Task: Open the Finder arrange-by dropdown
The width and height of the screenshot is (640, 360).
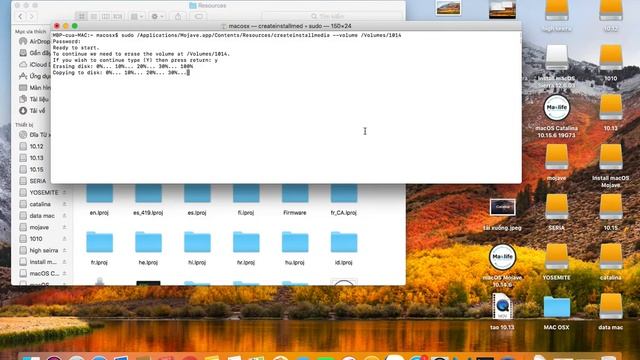Action: (x=137, y=16)
